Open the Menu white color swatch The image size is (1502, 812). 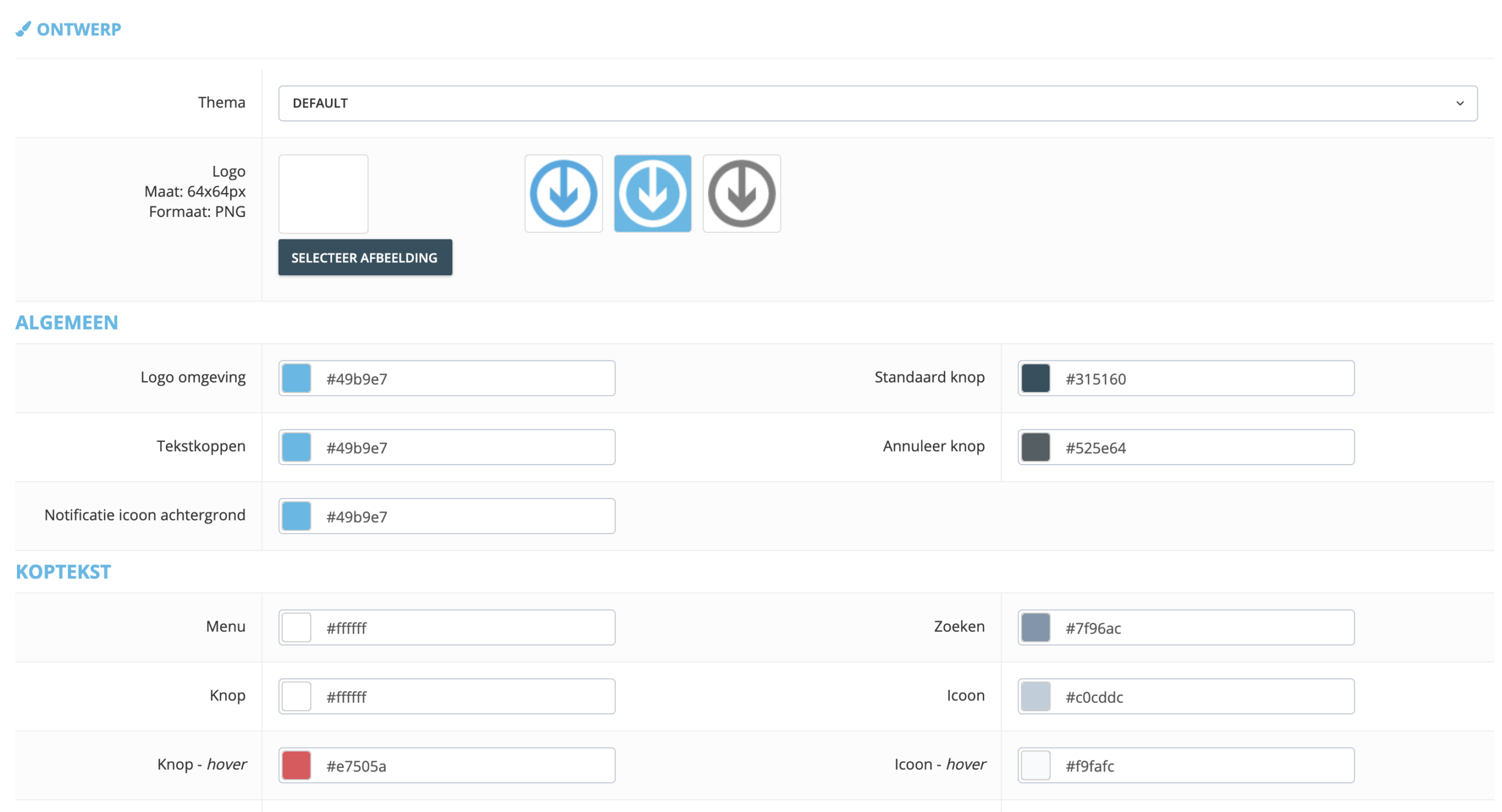click(296, 628)
